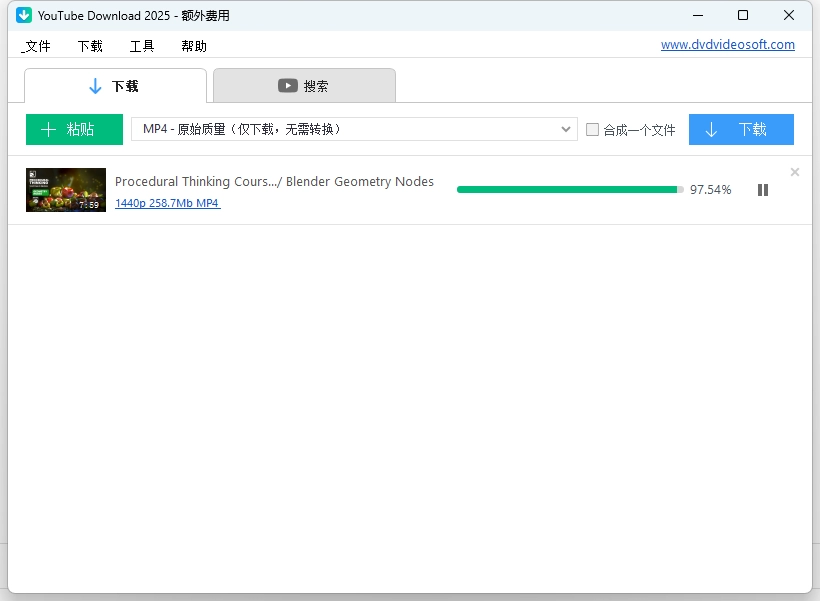Select the 下载 tab with arrow icon
Image resolution: width=820 pixels, height=601 pixels.
pyautogui.click(x=114, y=86)
